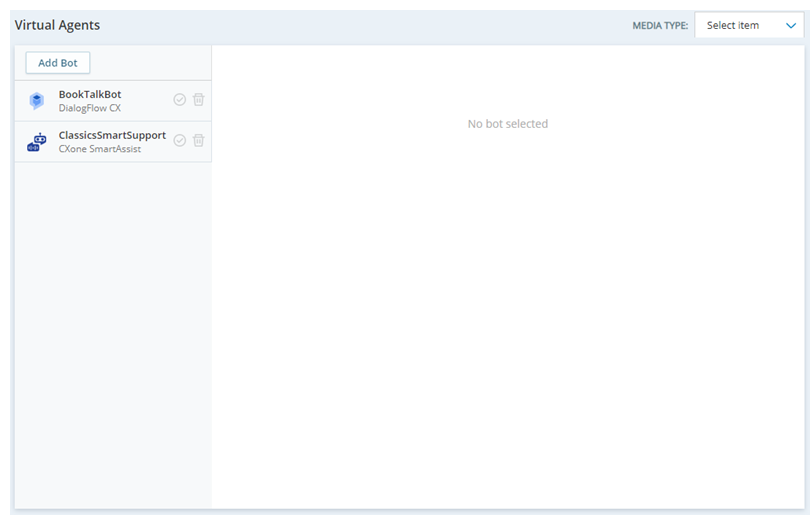
Task: Click the No bot selected message
Action: (x=508, y=124)
